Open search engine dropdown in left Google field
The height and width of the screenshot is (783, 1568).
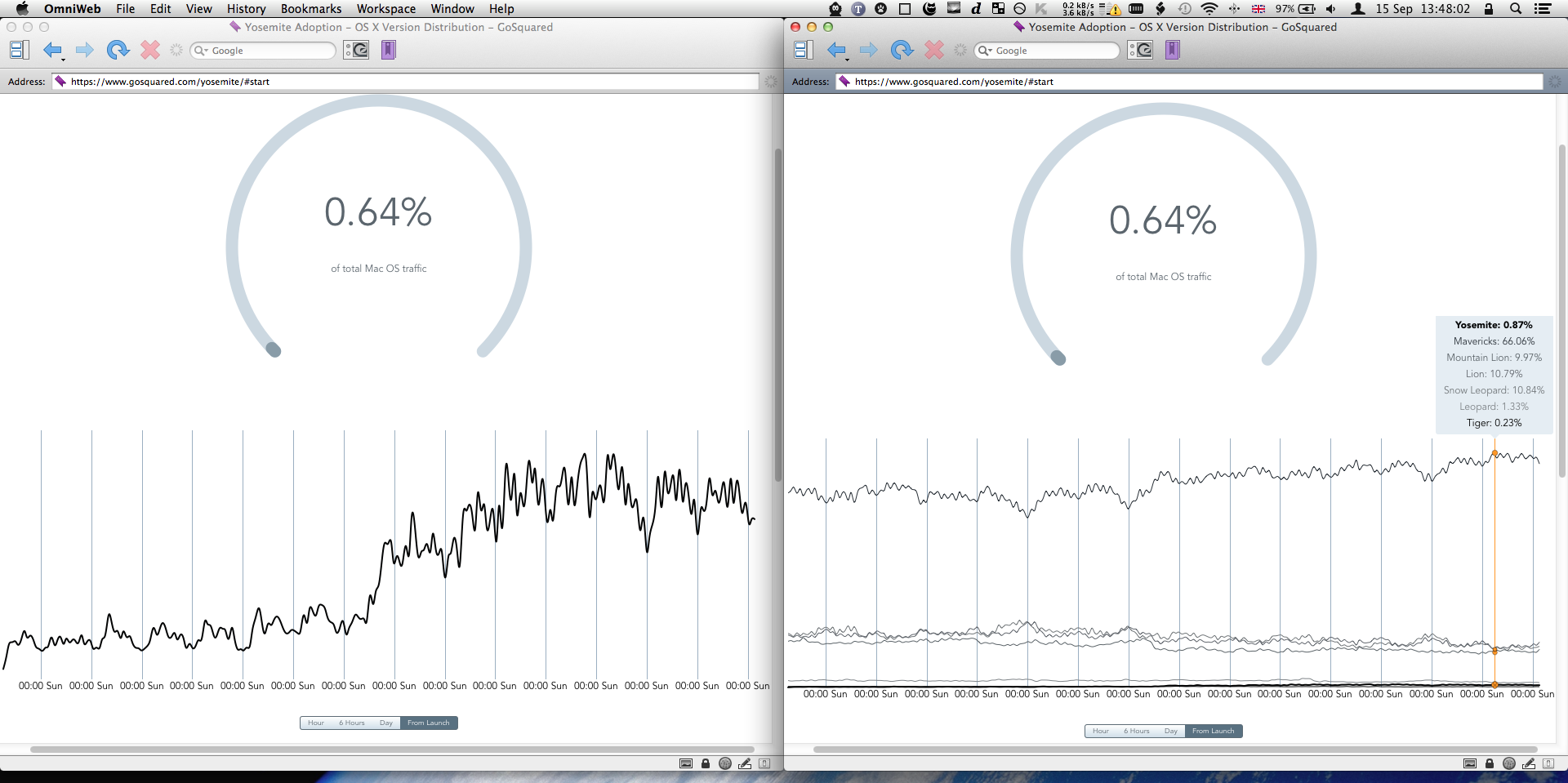[200, 51]
